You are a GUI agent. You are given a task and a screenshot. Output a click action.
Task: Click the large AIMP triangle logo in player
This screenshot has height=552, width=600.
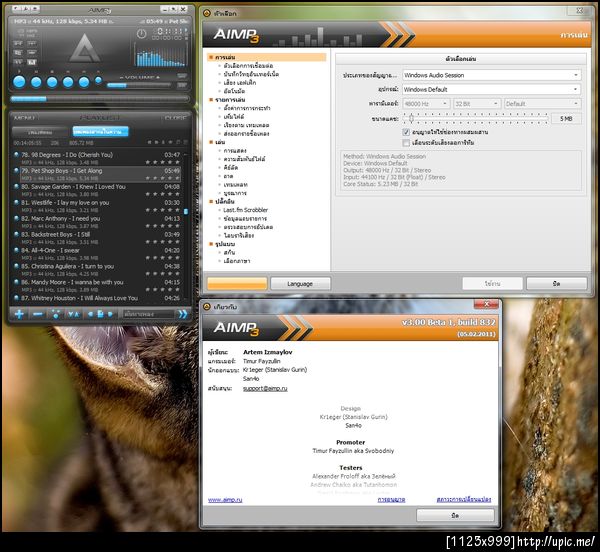click(x=85, y=48)
